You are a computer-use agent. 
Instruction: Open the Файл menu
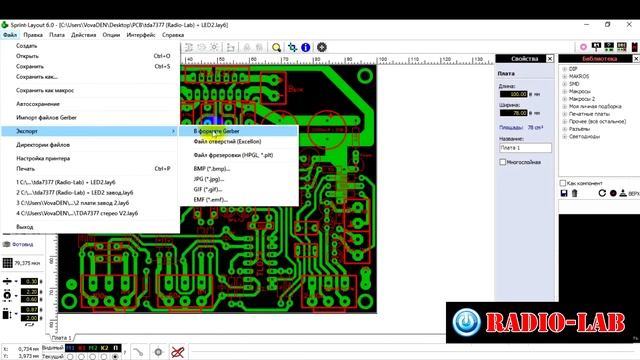coord(10,35)
